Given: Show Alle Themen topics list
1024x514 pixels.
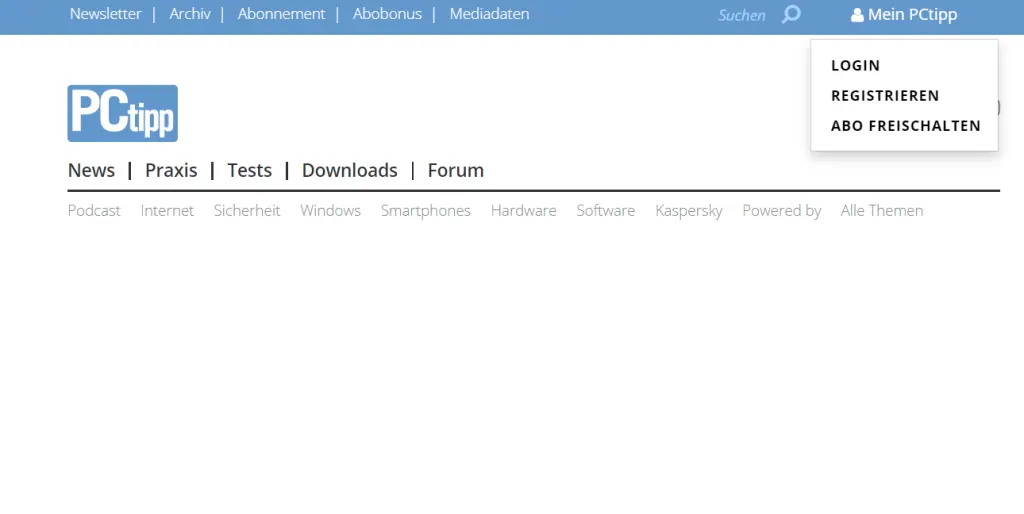Looking at the screenshot, I should (881, 210).
